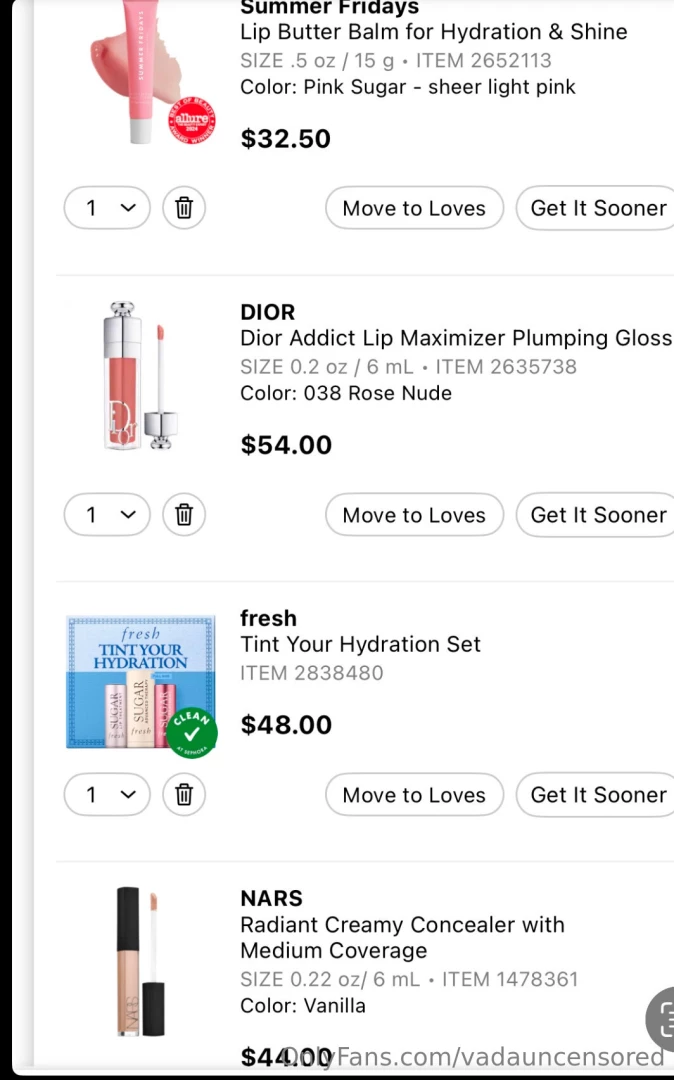This screenshot has height=1080, width=674.
Task: Click Clean at Sephora green badge
Action: coord(192,733)
